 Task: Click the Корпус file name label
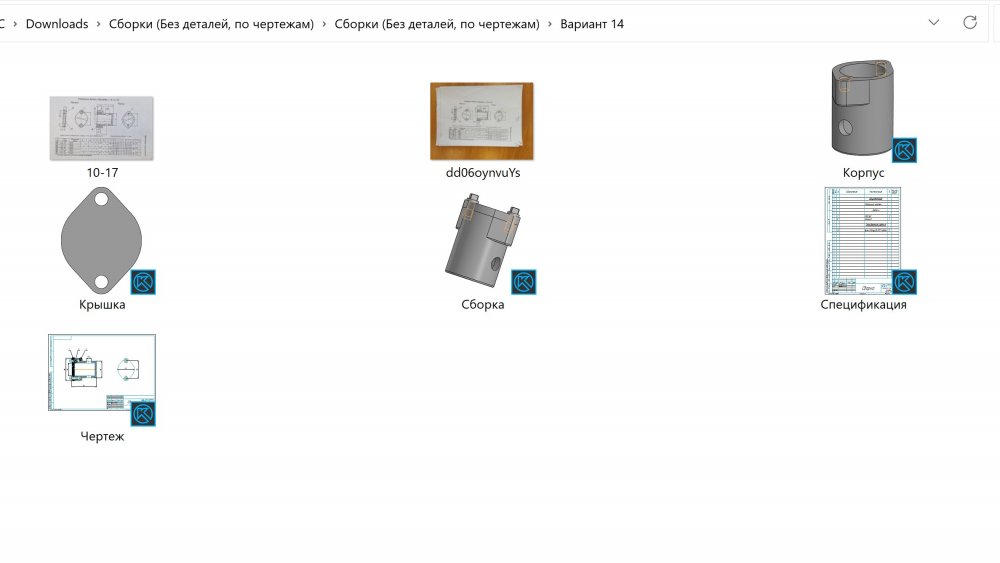point(863,173)
